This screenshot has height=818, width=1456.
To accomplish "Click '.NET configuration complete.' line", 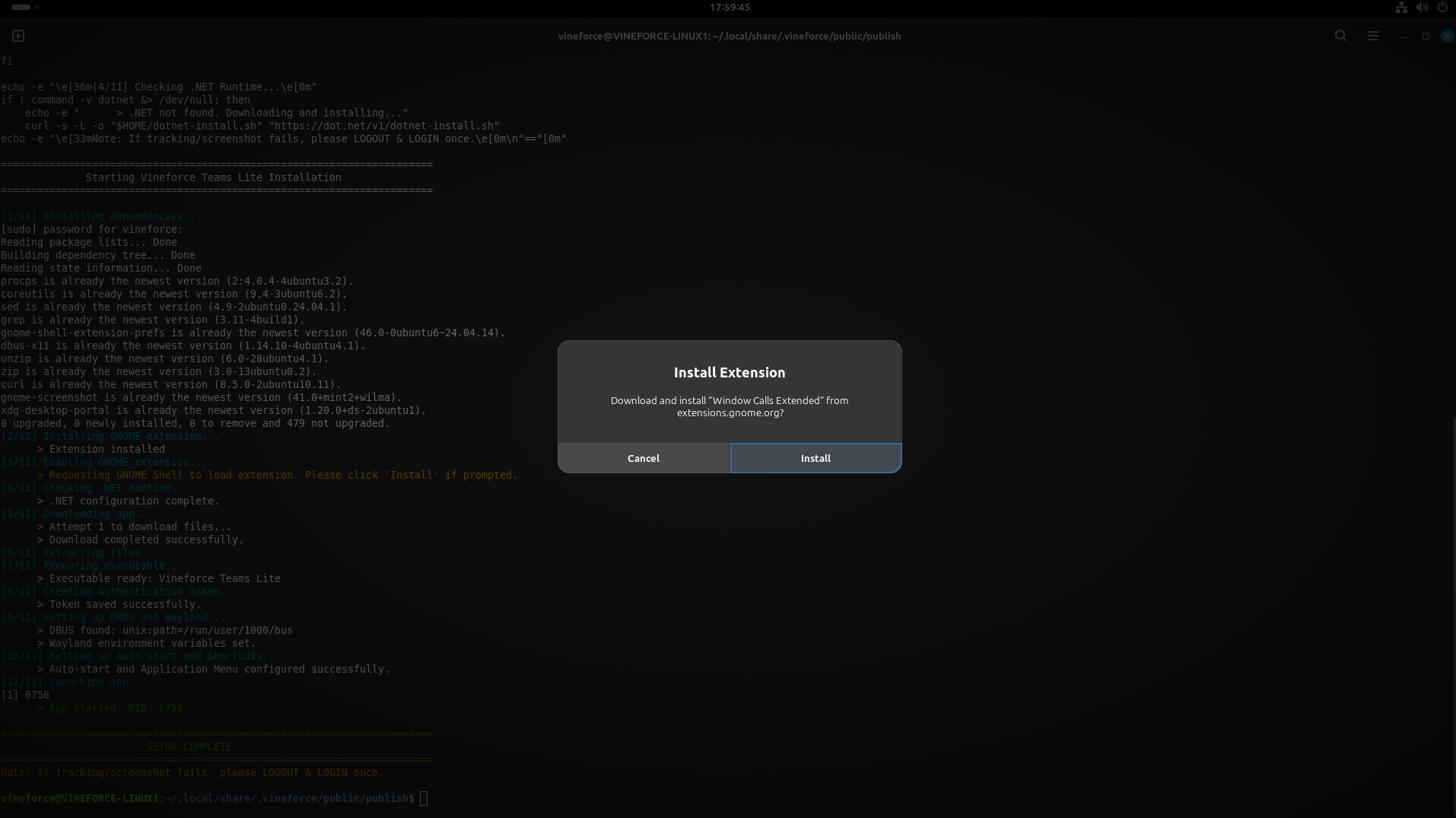I will 129,501.
